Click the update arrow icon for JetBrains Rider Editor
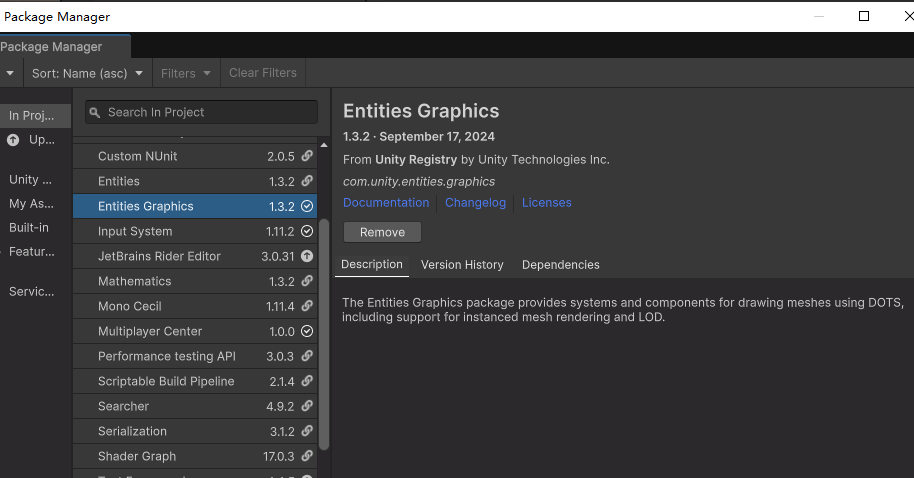Viewport: 914px width, 478px height. pyautogui.click(x=307, y=256)
